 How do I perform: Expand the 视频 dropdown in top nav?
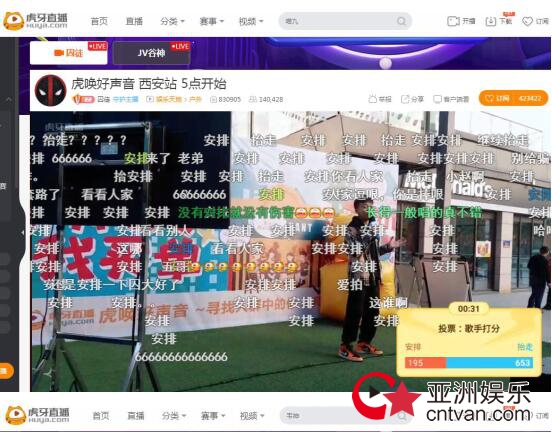pos(251,21)
